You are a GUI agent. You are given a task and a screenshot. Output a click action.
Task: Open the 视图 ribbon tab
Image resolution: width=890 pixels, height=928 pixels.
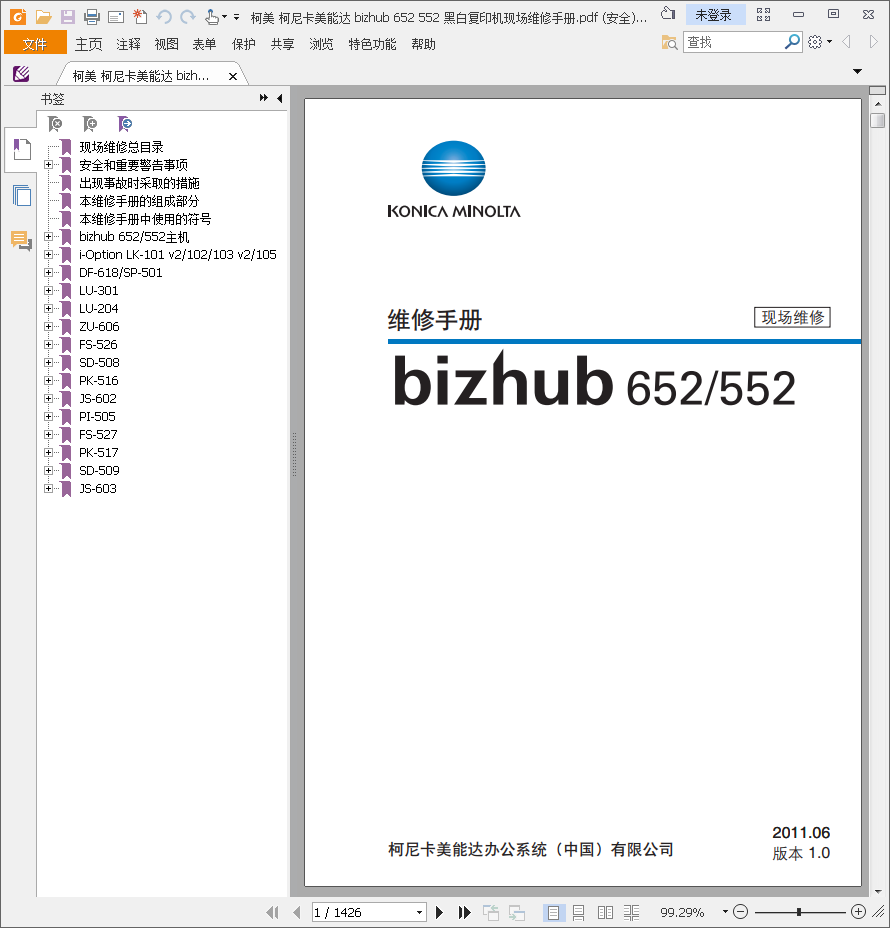(167, 44)
